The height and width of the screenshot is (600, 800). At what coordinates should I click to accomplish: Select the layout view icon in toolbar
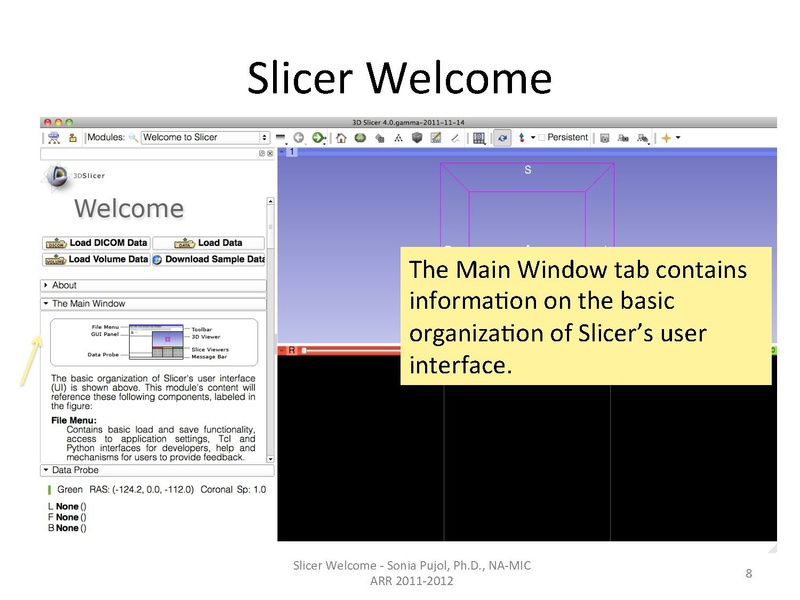[x=478, y=137]
